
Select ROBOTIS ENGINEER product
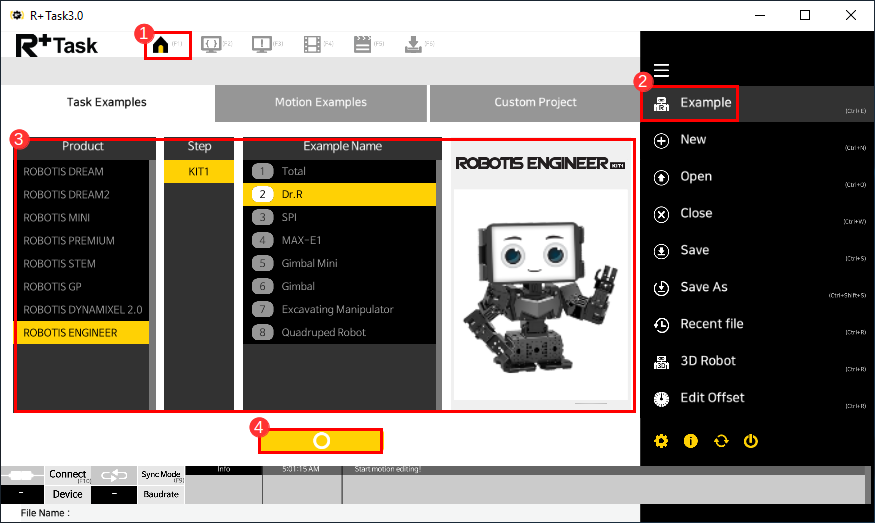click(x=82, y=333)
